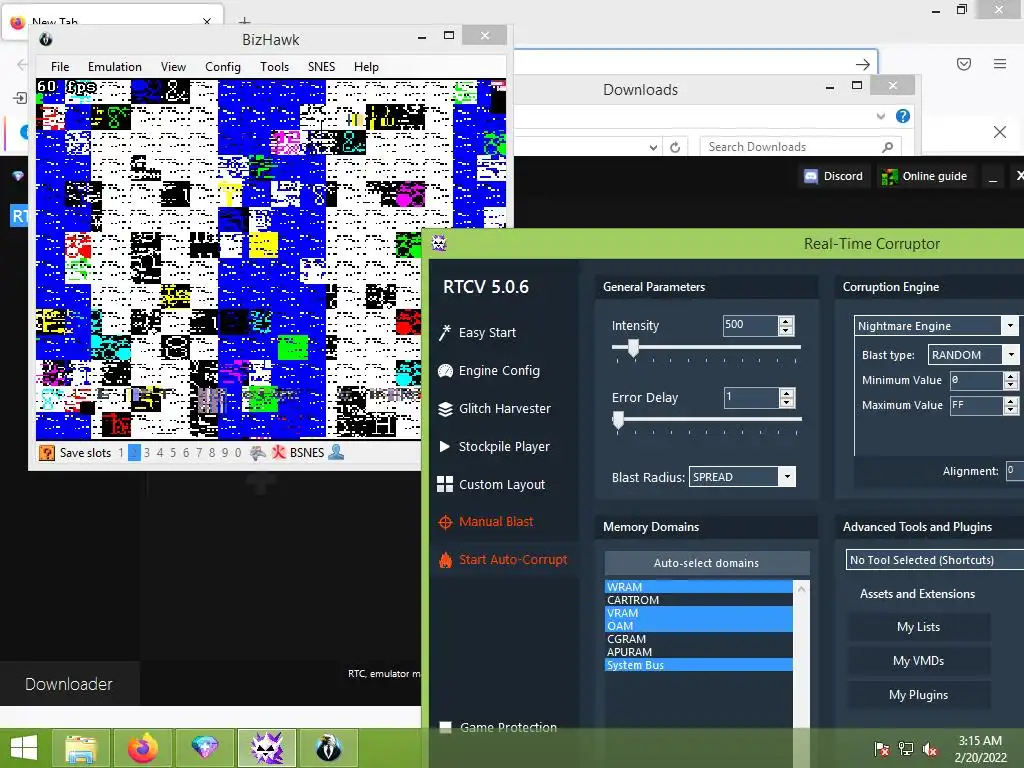Screen dimensions: 1024x768
Task: Increase the Intensity value stepper
Action: [x=786, y=321]
